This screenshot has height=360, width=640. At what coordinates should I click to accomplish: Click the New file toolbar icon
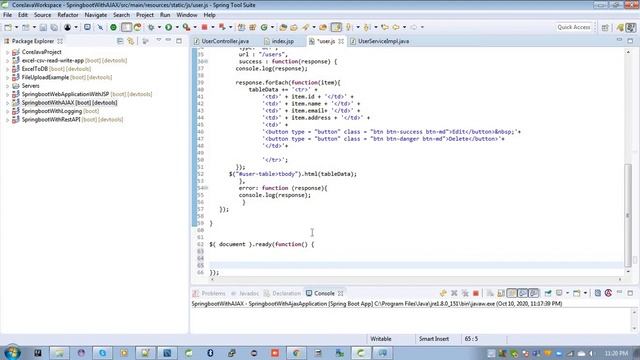click(x=8, y=27)
